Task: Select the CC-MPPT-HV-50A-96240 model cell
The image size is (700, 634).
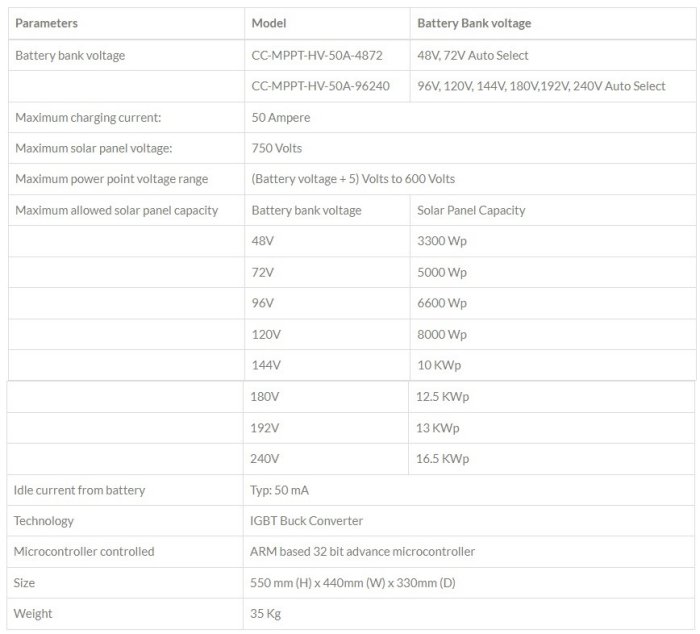Action: click(x=320, y=86)
